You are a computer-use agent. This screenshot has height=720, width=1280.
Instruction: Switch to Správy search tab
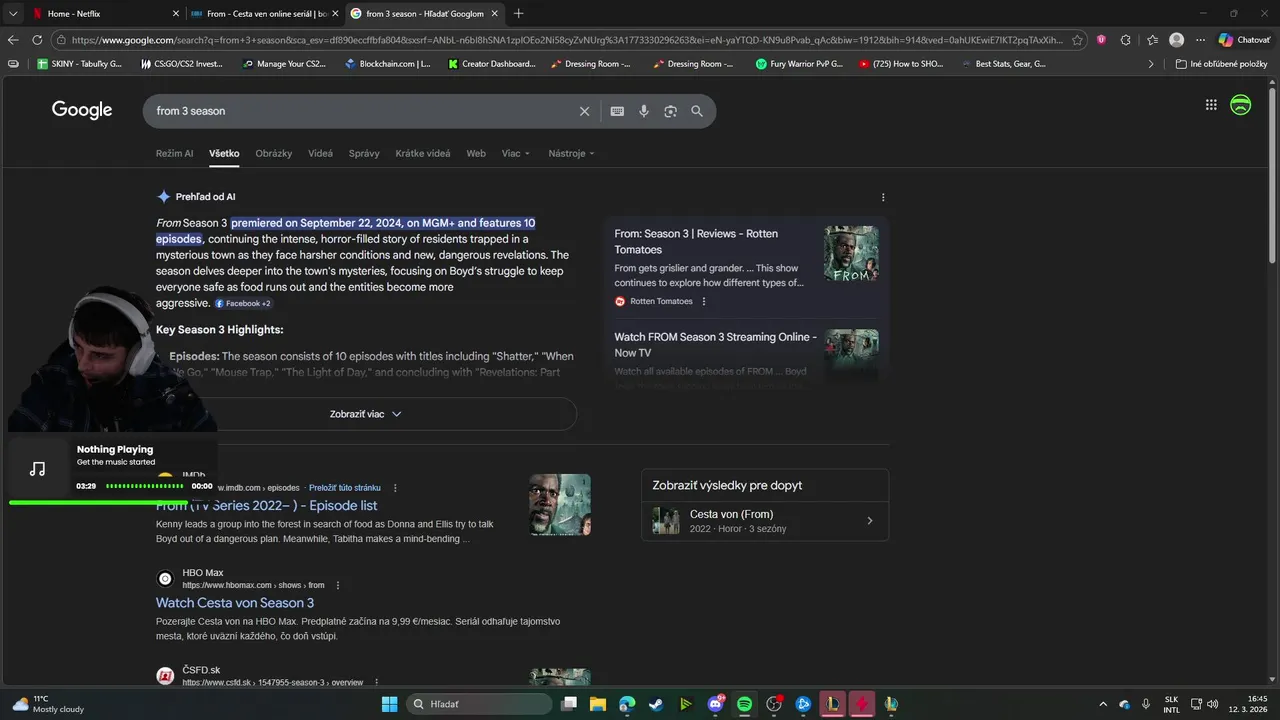(x=364, y=153)
